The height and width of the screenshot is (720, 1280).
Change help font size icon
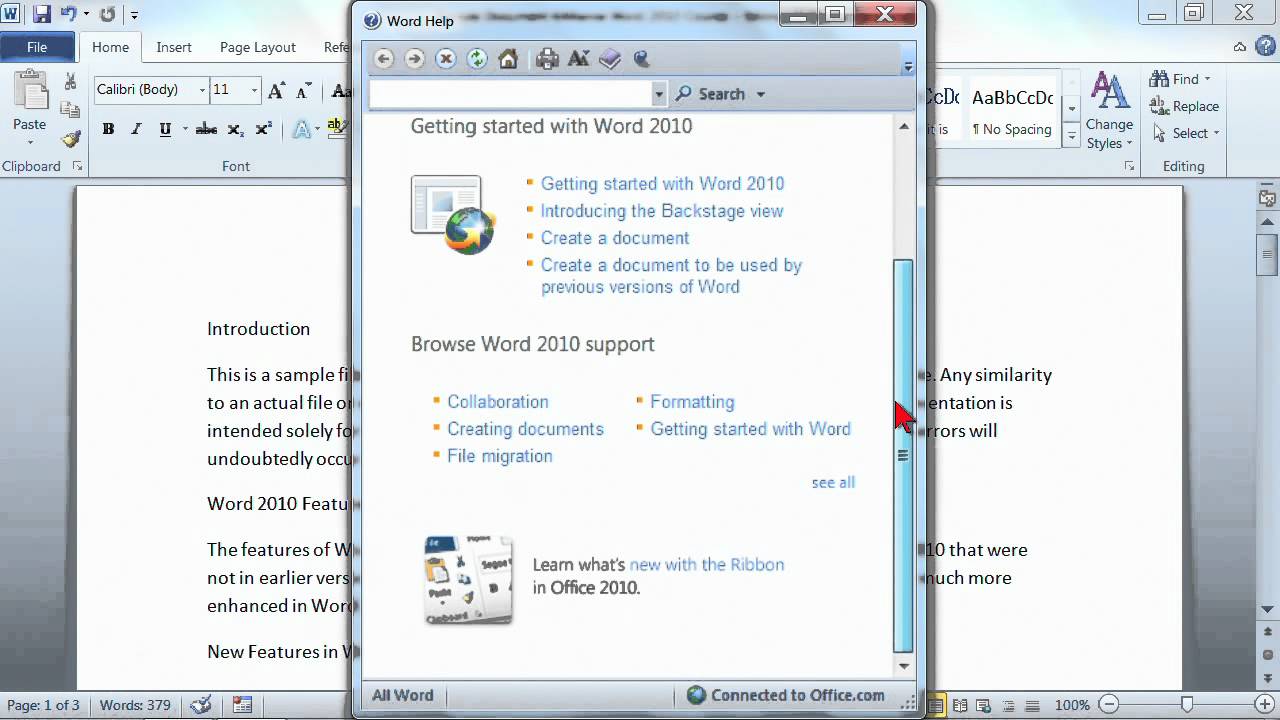pyautogui.click(x=578, y=59)
